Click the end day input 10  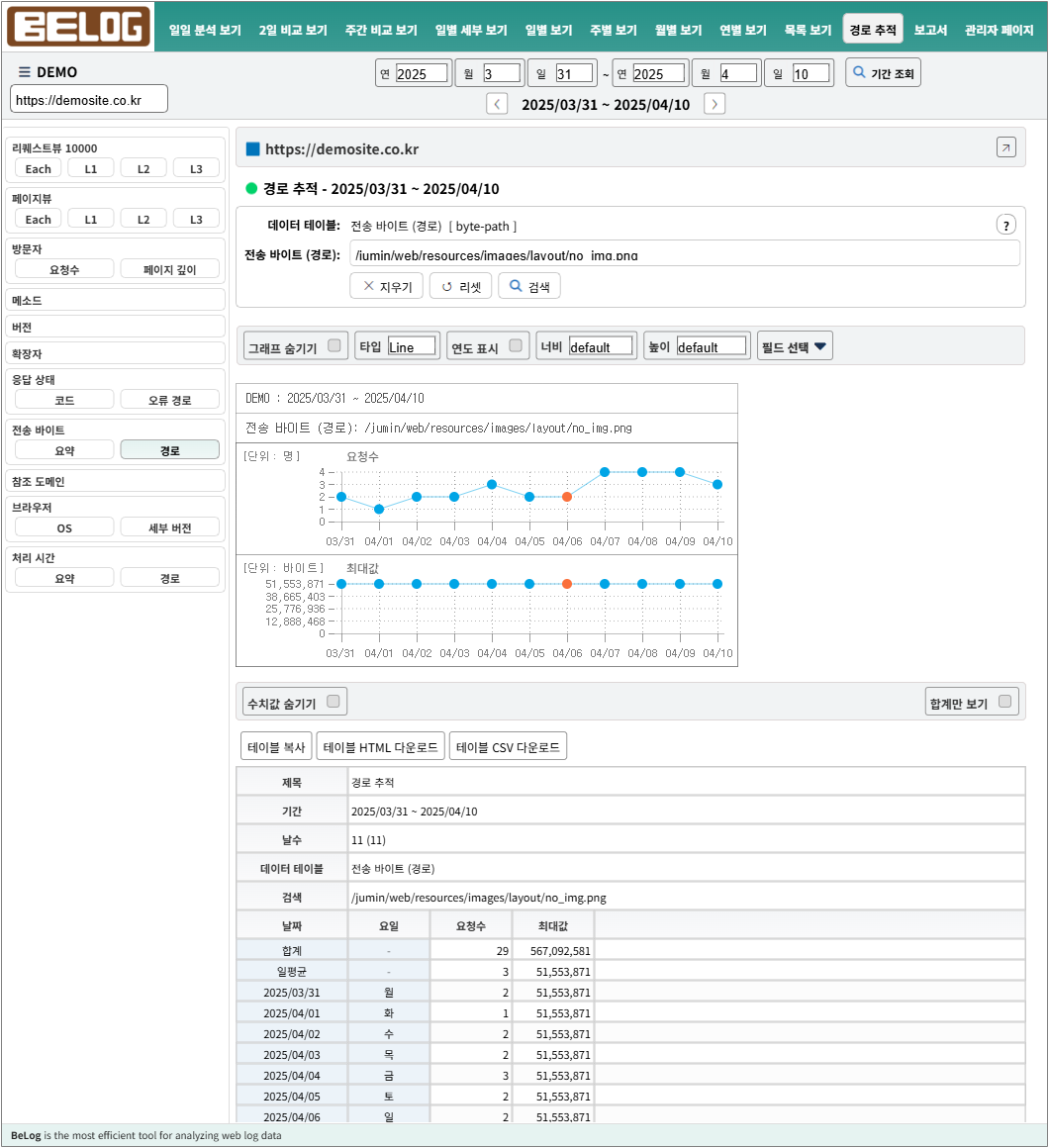click(x=811, y=73)
